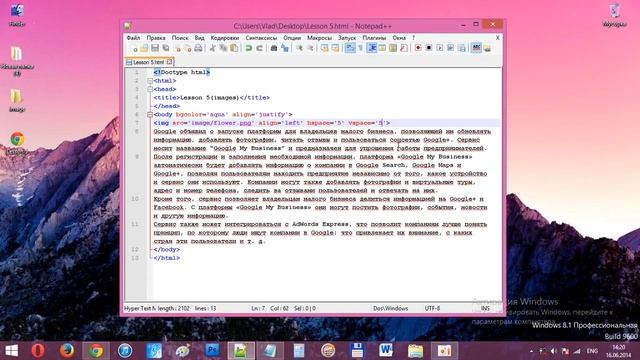Toggle show all characters icon

360,48
